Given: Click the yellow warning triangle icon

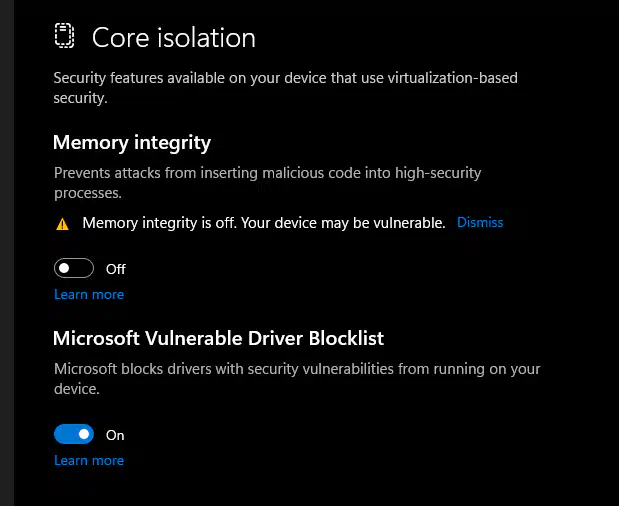Looking at the screenshot, I should tap(62, 224).
